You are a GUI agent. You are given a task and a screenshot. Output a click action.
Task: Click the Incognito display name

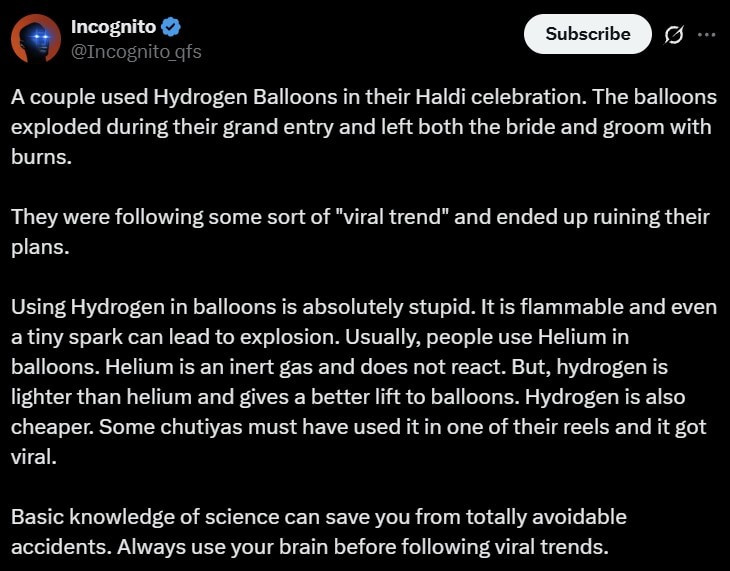click(111, 26)
